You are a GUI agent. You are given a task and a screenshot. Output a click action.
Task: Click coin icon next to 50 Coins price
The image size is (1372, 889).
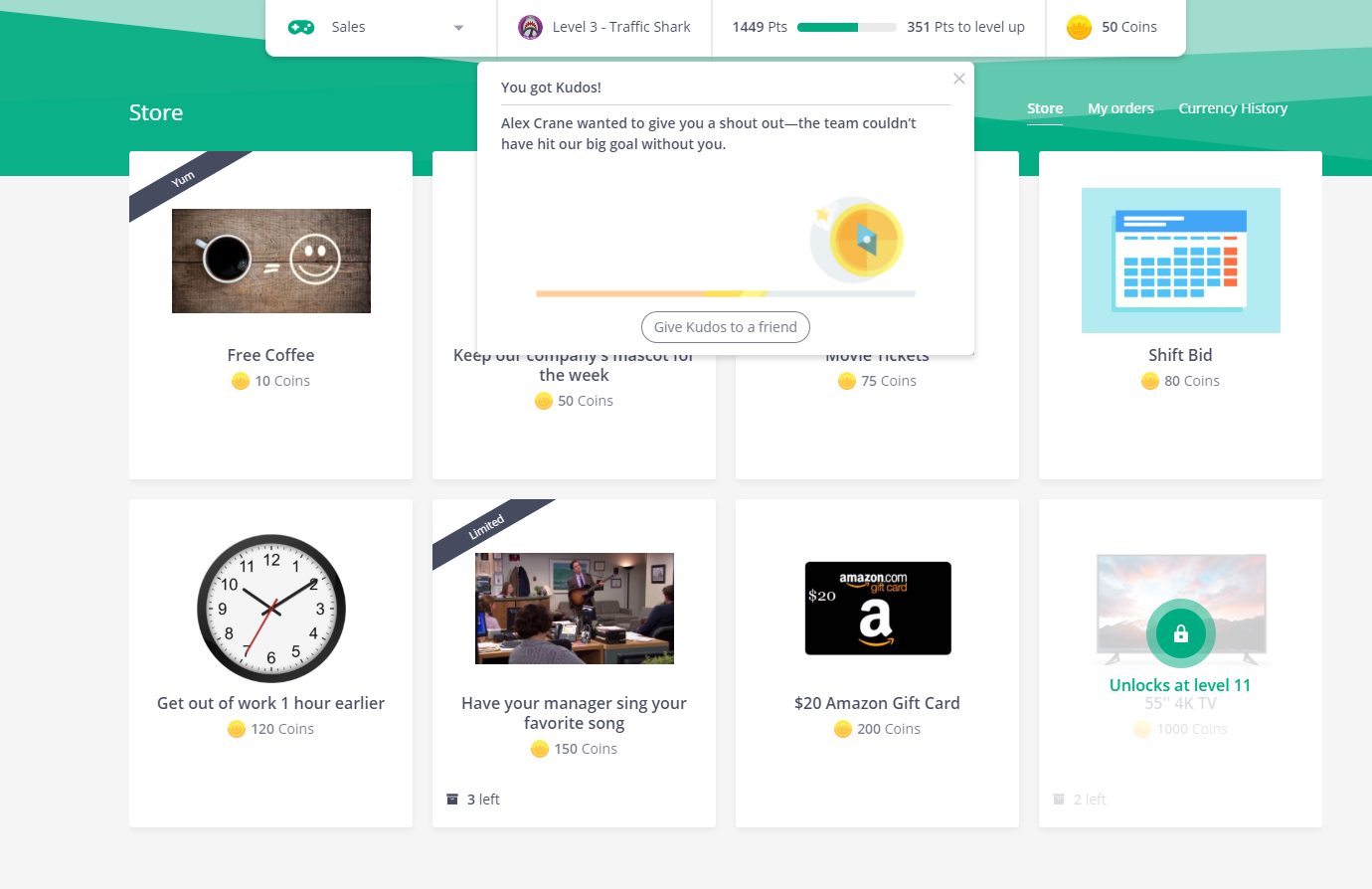[544, 401]
